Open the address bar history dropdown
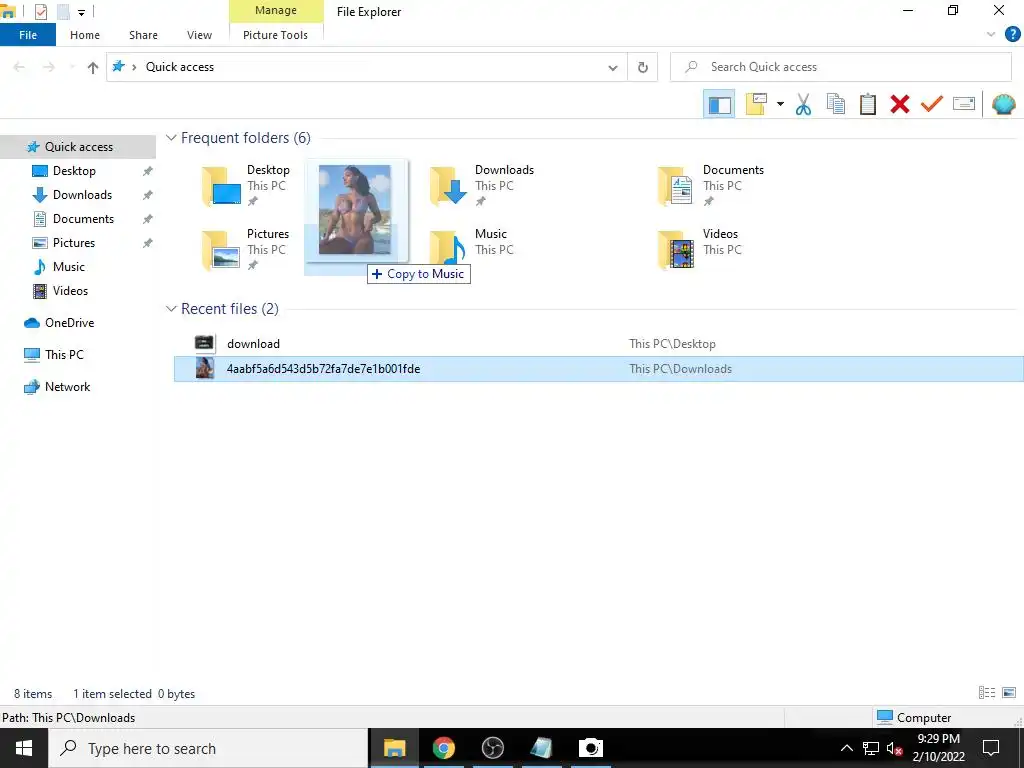1024x768 pixels. (x=613, y=67)
